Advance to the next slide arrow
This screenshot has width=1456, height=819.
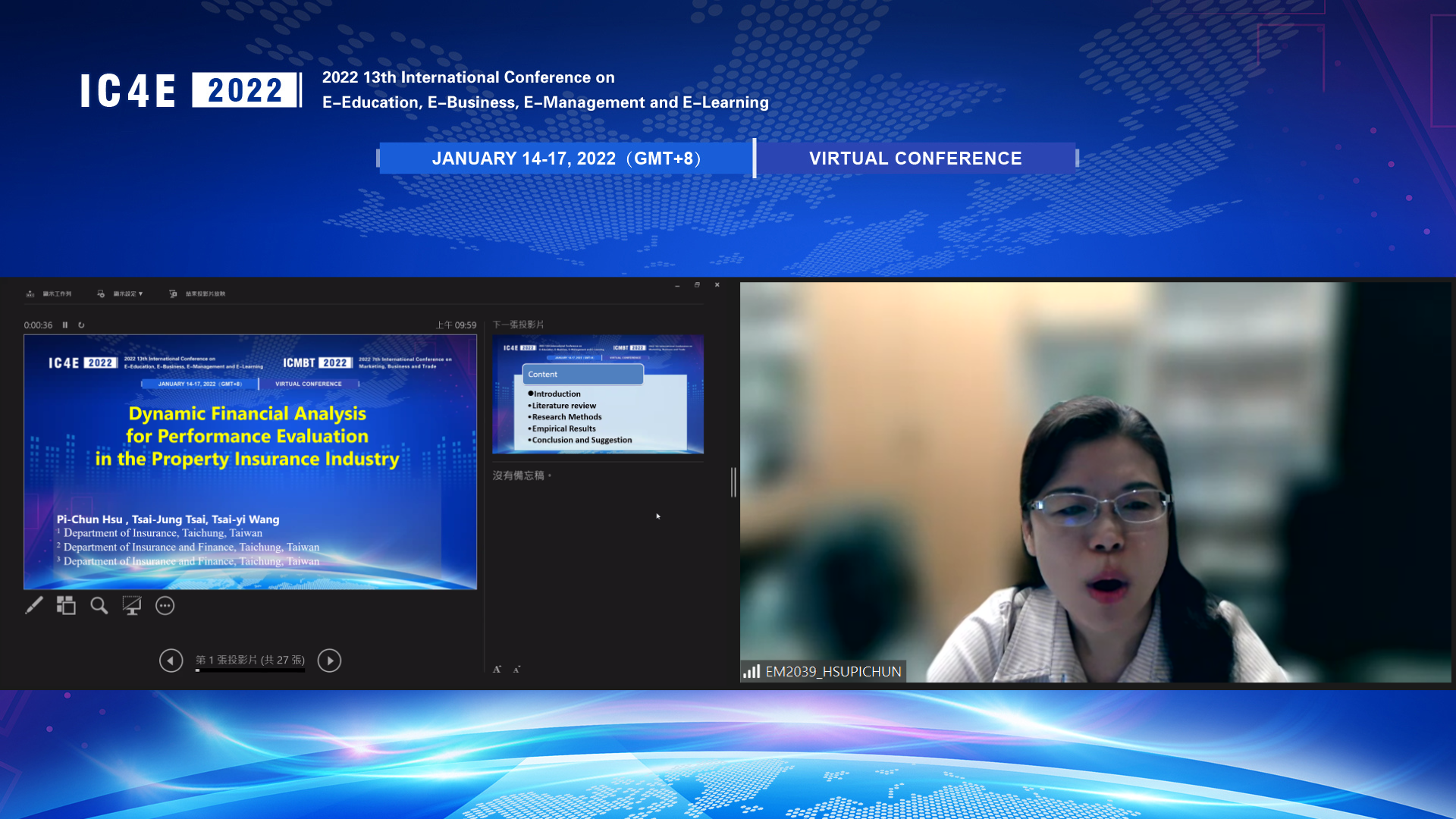click(329, 661)
